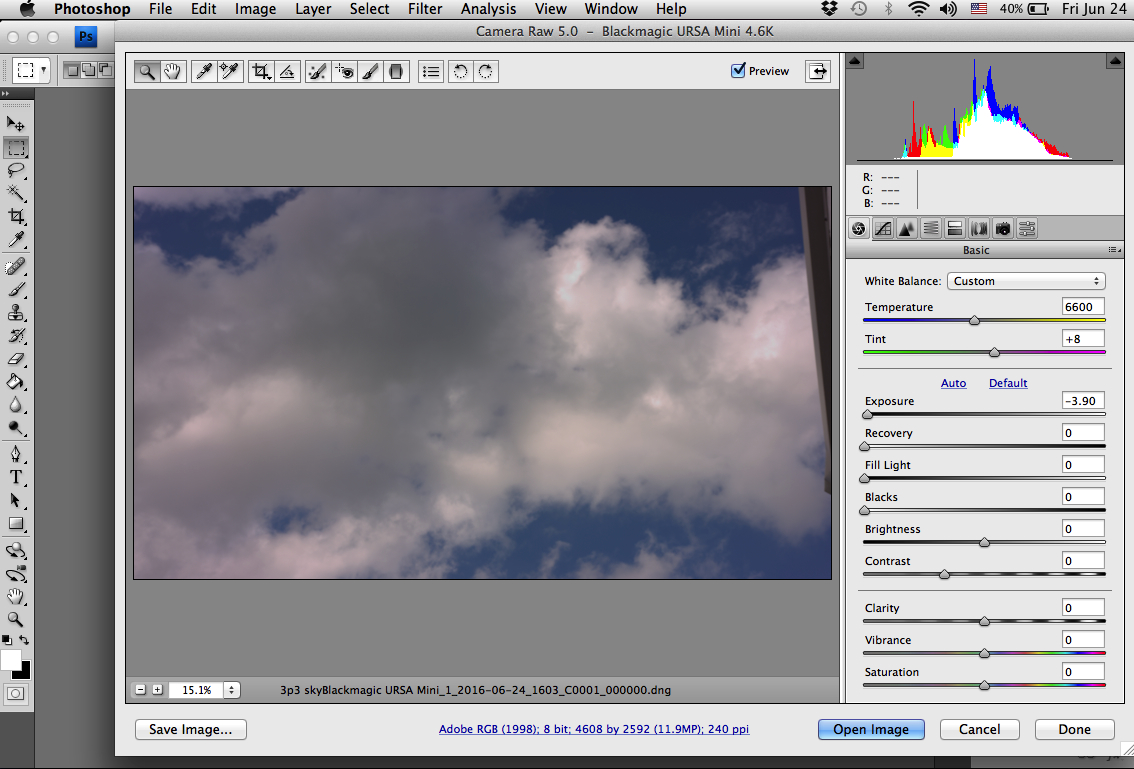
Task: Click the Done button
Action: click(1074, 729)
